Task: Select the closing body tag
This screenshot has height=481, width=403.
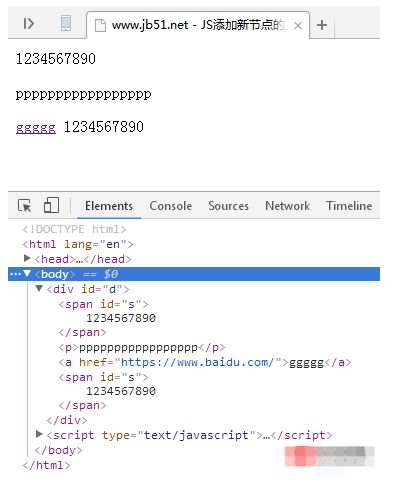Action: click(x=58, y=450)
